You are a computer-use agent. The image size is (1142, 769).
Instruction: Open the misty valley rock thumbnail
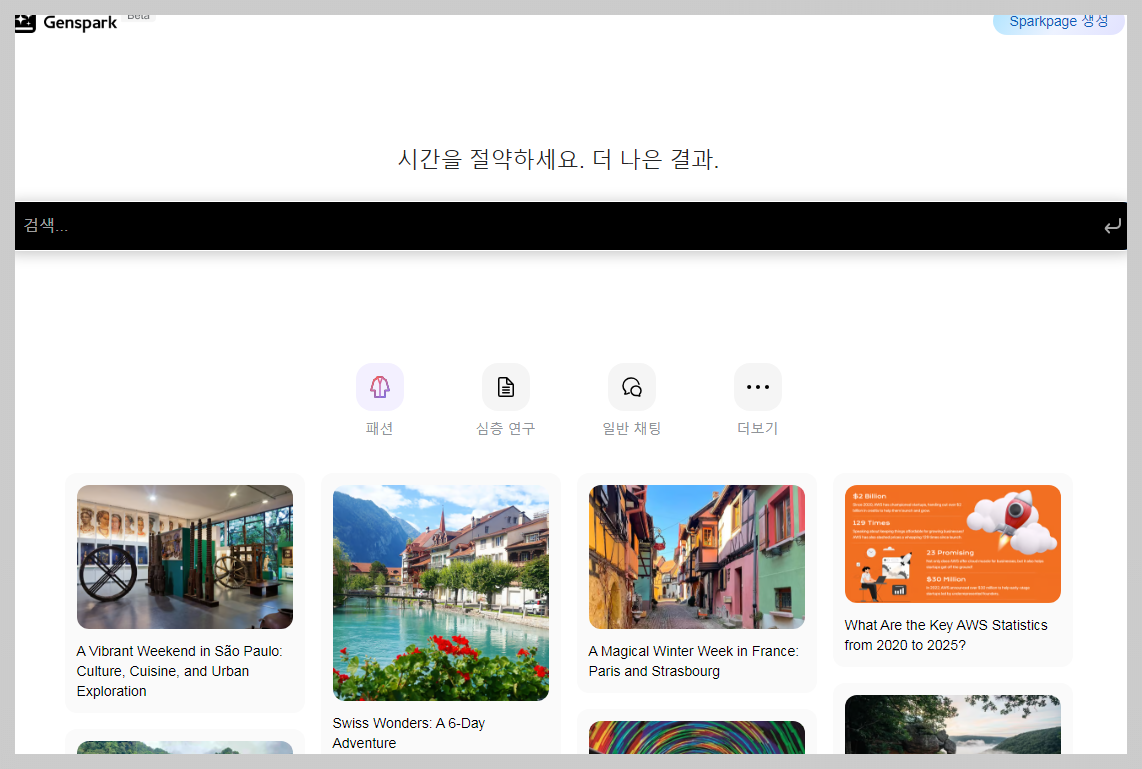coord(953,725)
